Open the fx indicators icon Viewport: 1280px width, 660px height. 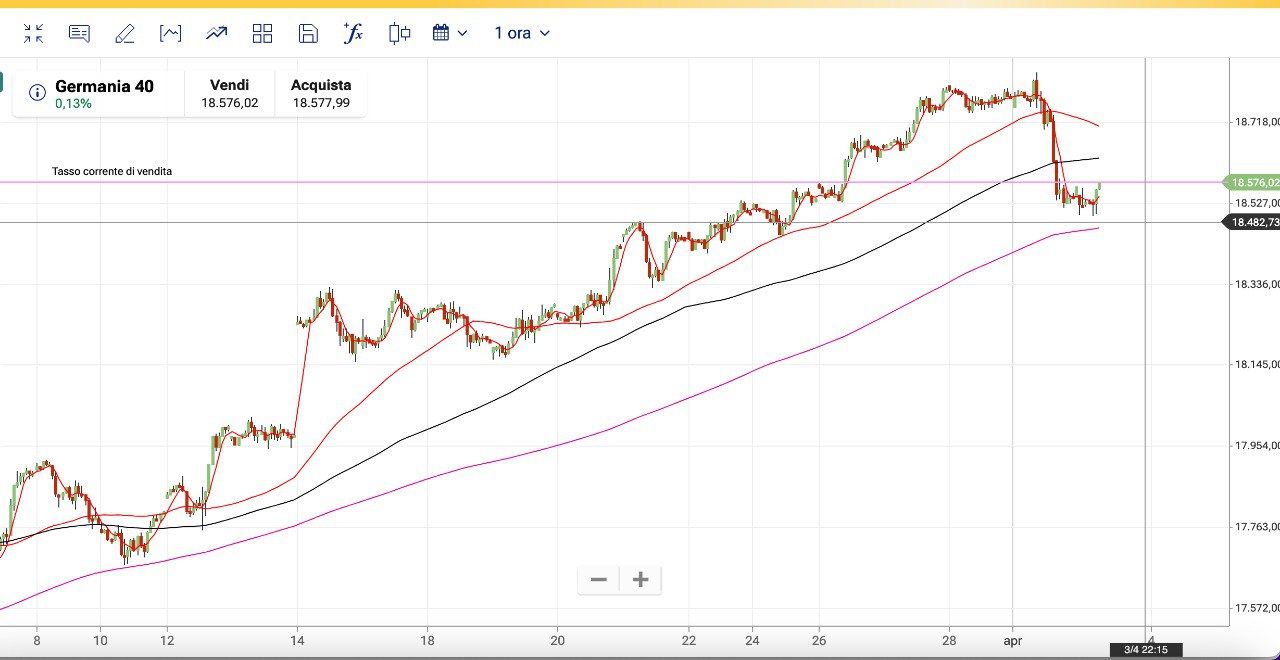click(x=353, y=34)
